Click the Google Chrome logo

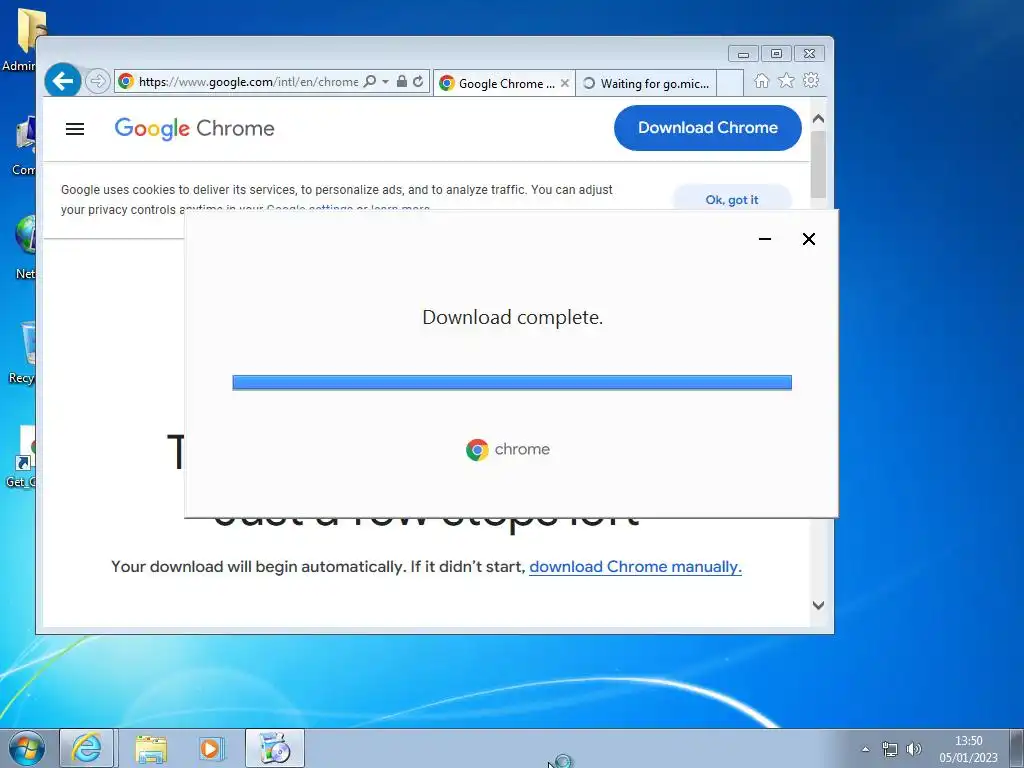[195, 129]
